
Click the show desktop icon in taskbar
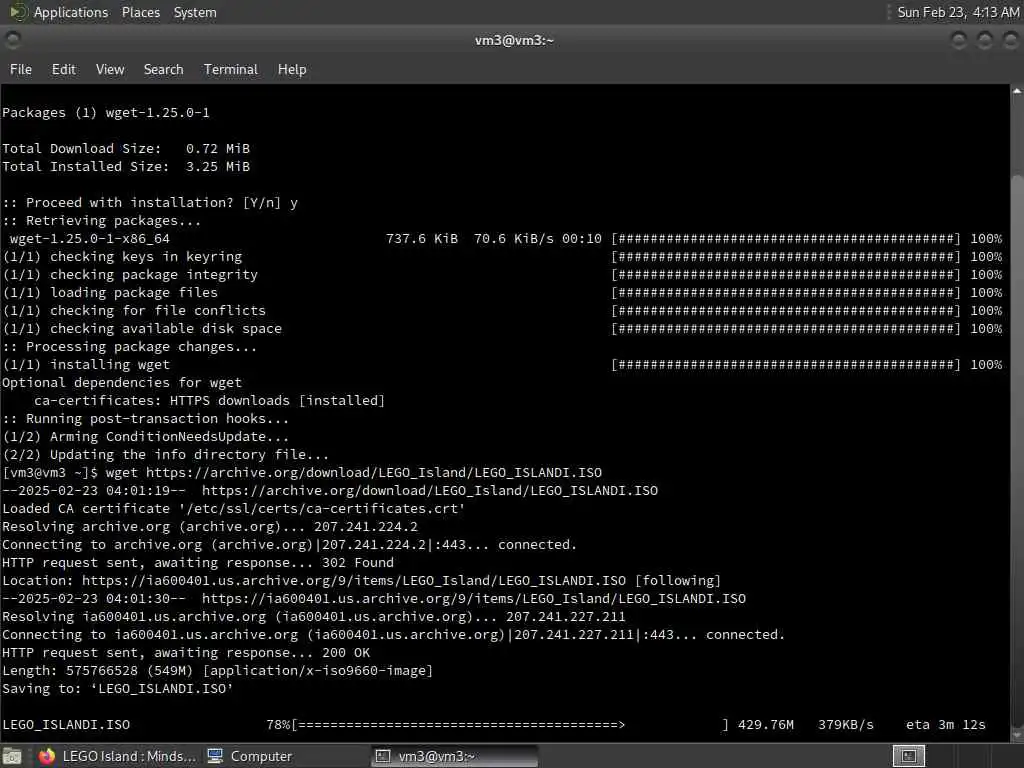pos(12,756)
